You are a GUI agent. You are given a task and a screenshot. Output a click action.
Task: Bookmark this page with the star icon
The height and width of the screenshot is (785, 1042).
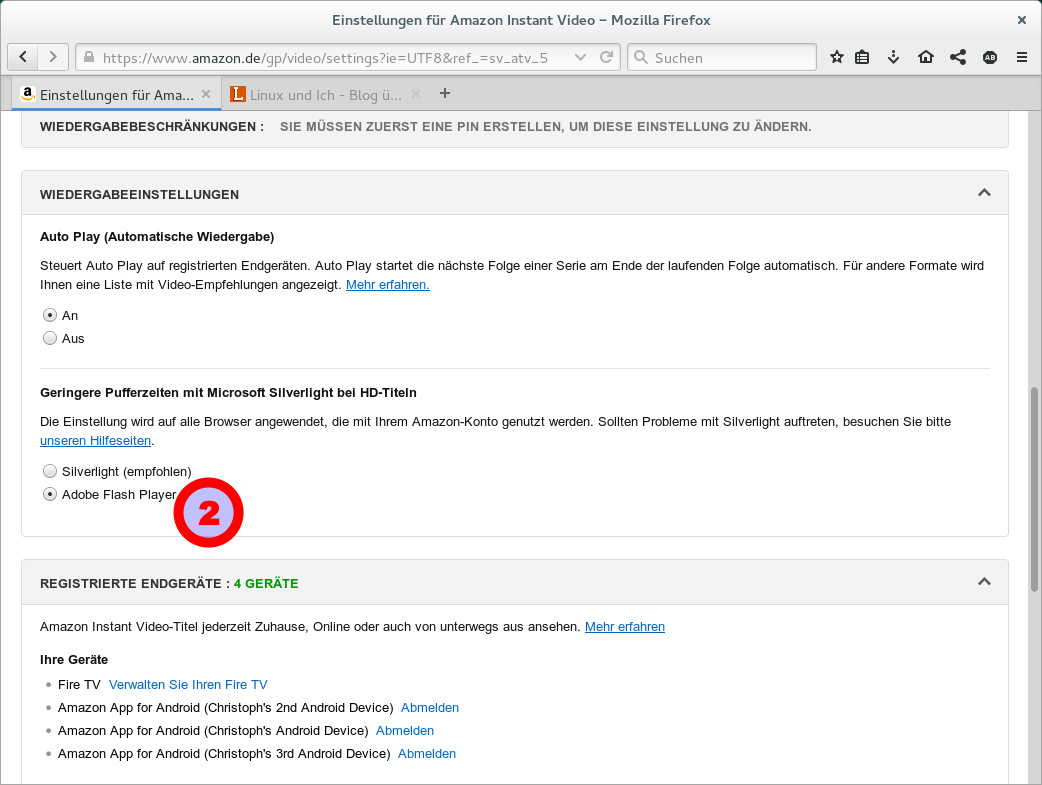coord(837,57)
